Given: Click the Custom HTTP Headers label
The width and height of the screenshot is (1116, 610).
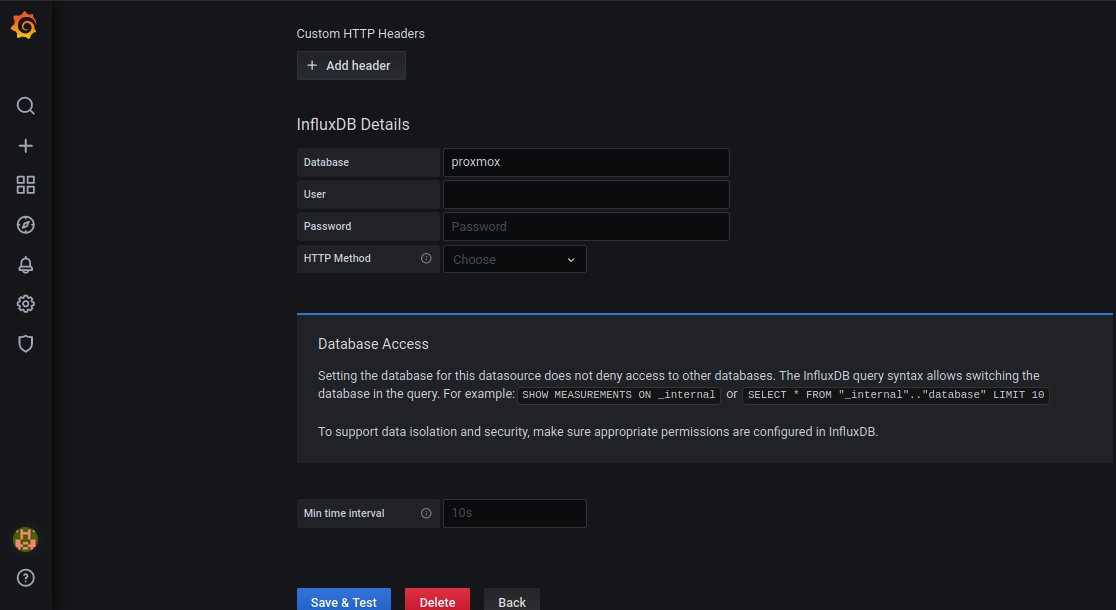Looking at the screenshot, I should (x=360, y=33).
